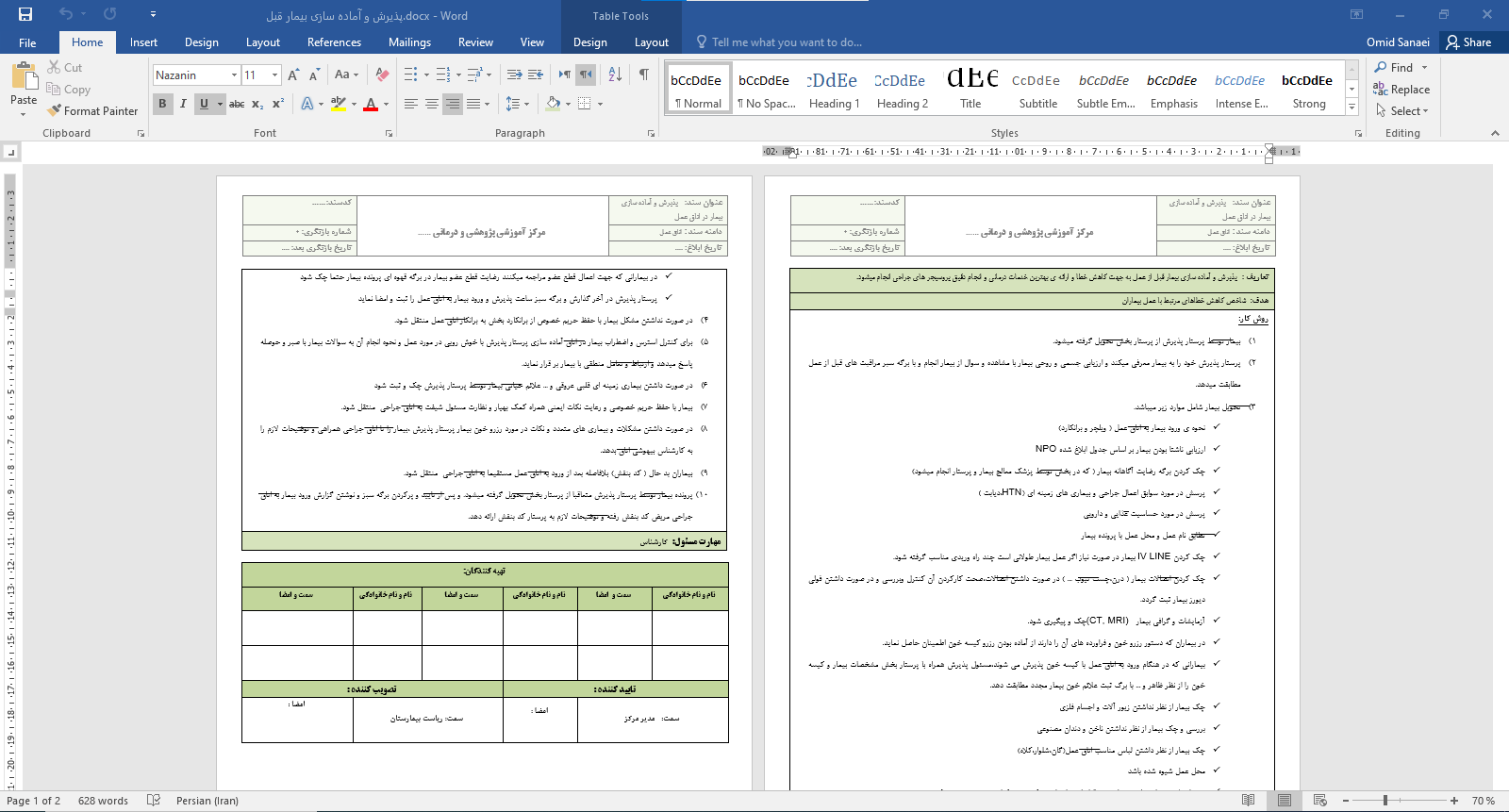1509x812 pixels.
Task: Decrease paragraph indent
Action: 514,75
